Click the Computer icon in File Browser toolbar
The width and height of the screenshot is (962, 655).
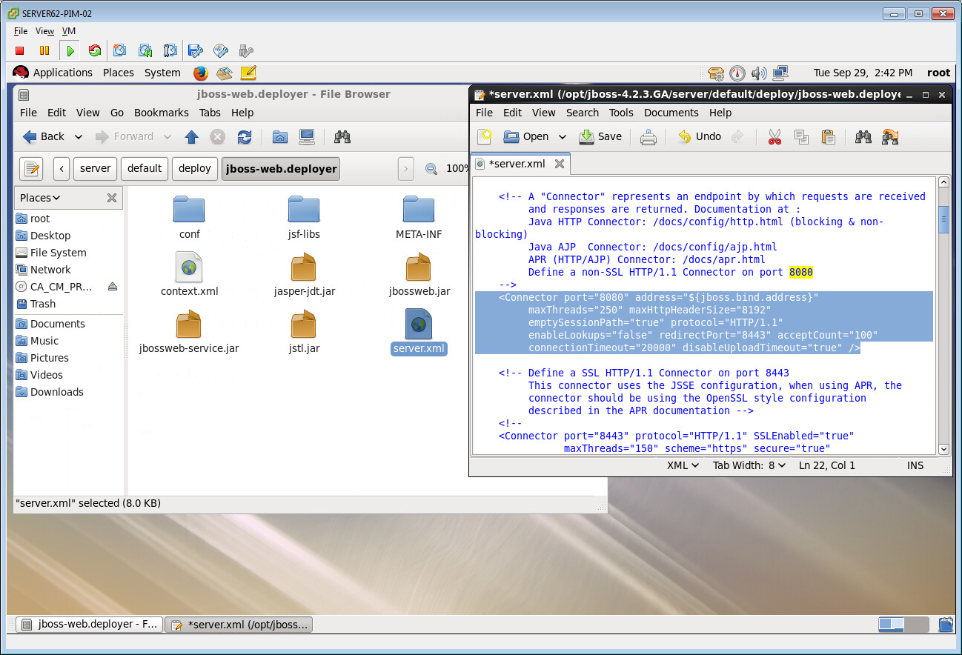coord(306,137)
